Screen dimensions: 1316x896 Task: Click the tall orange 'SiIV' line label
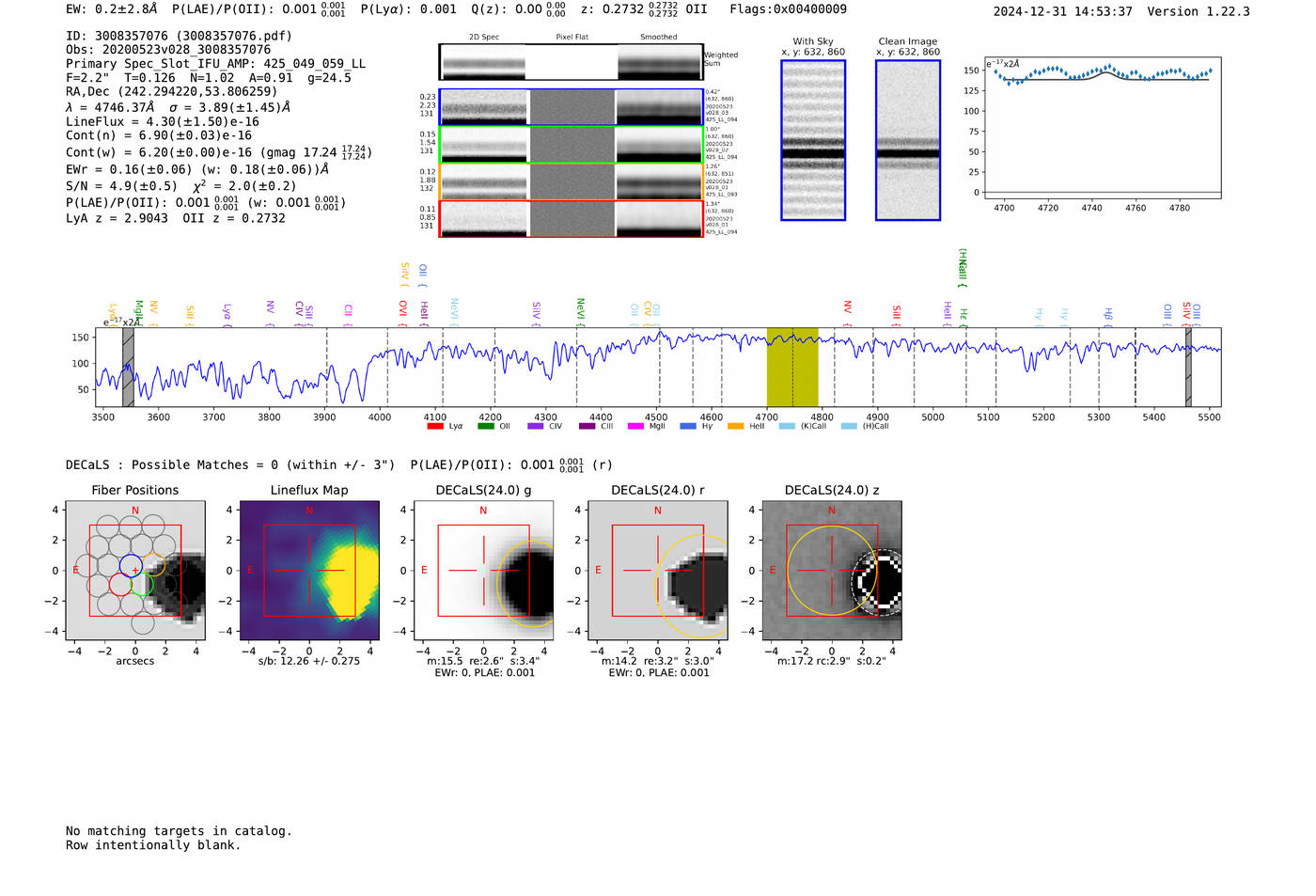click(405, 275)
